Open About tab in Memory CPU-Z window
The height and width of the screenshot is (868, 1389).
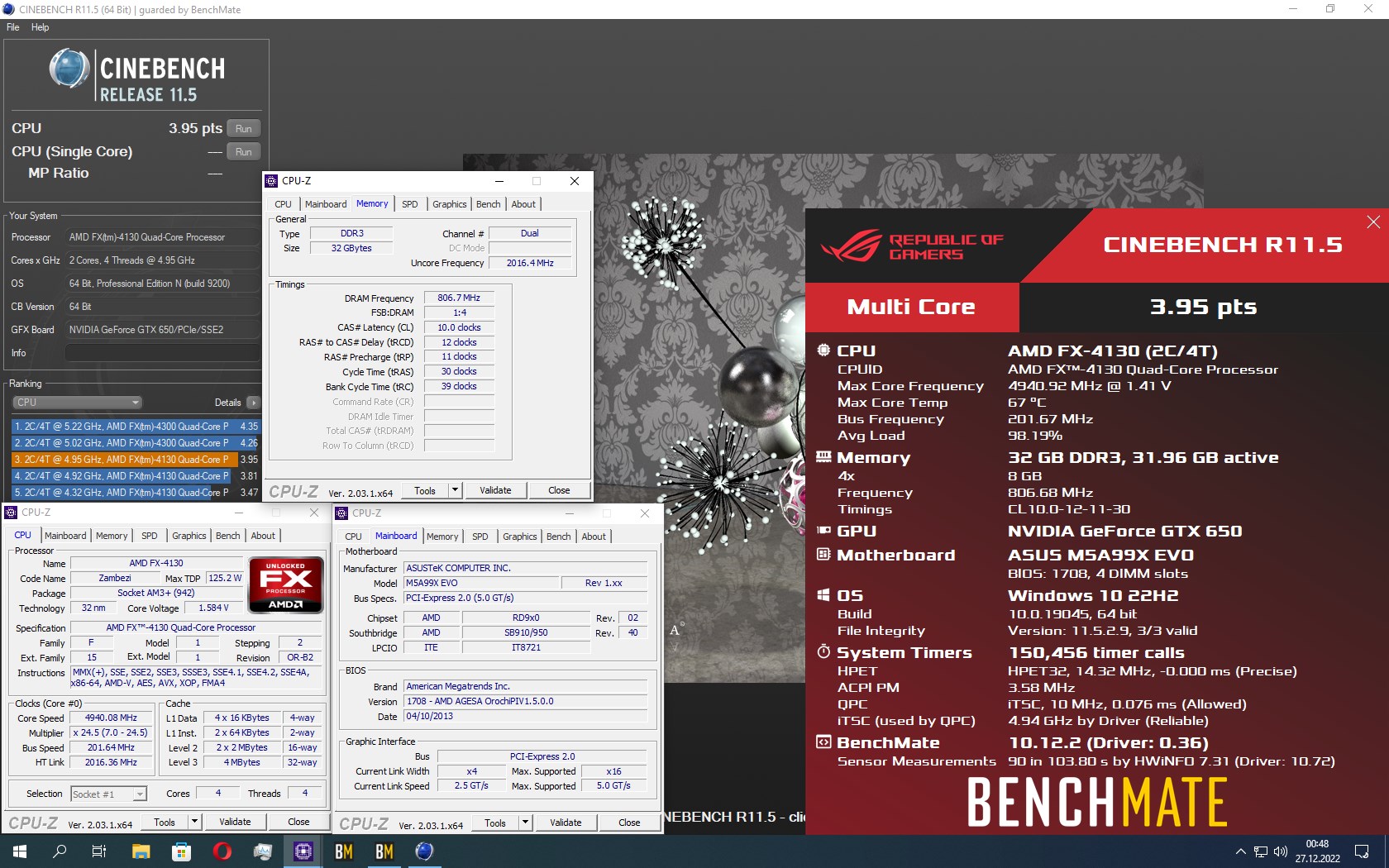[x=523, y=204]
